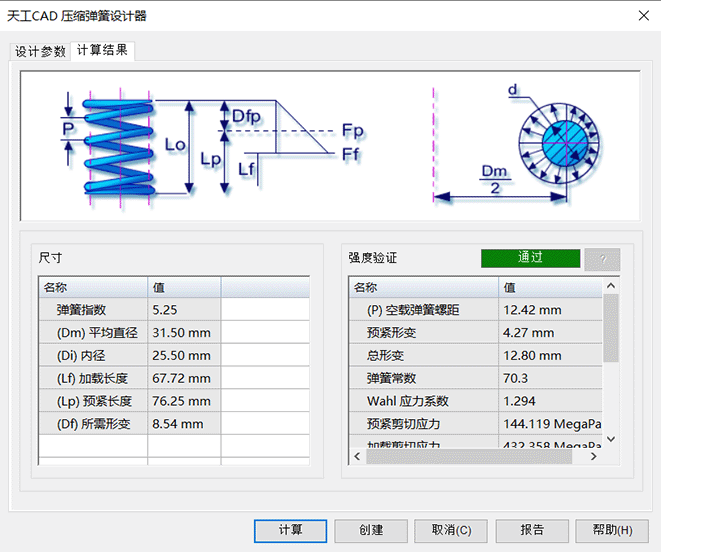Click the 值 header in 尺寸 table

184,287
